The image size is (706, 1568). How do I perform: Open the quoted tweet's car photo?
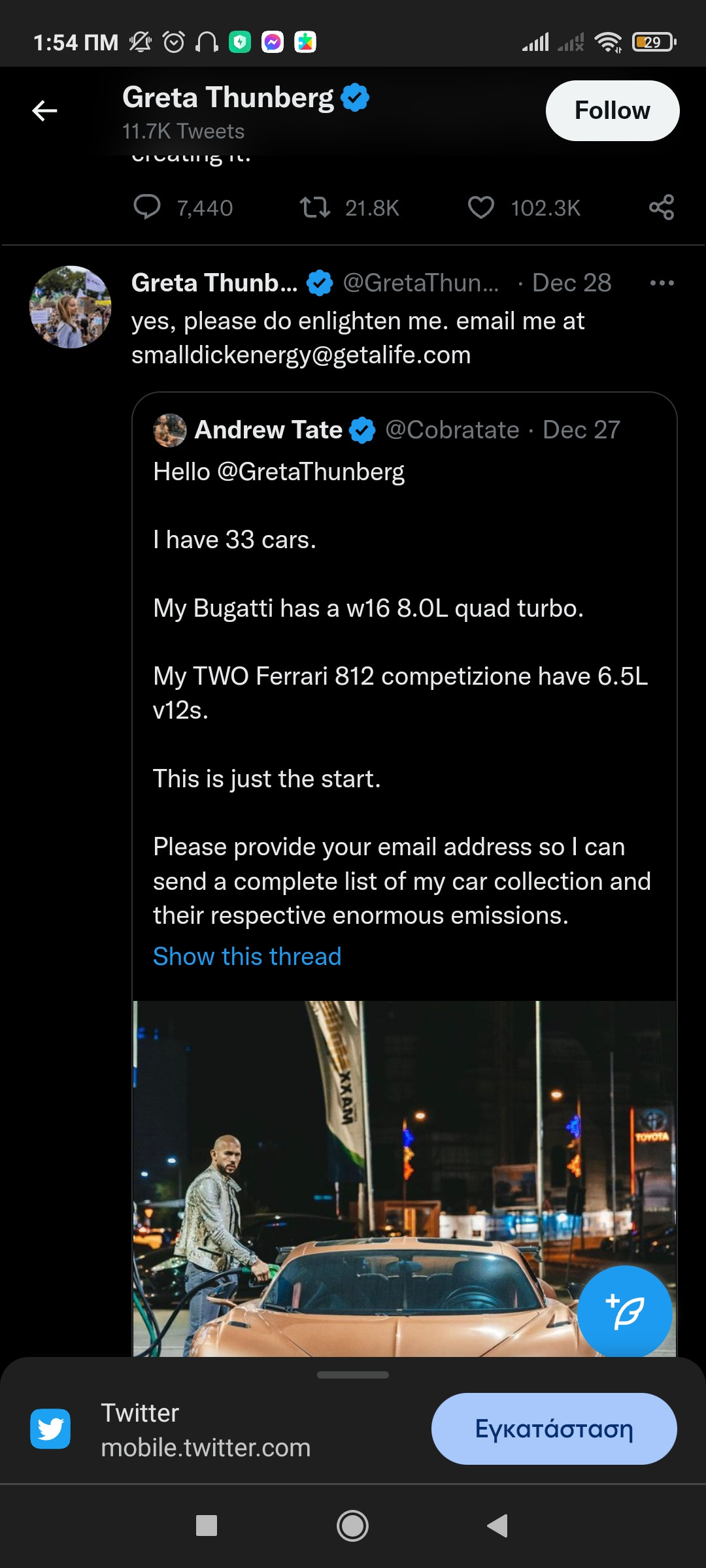tap(366, 1176)
